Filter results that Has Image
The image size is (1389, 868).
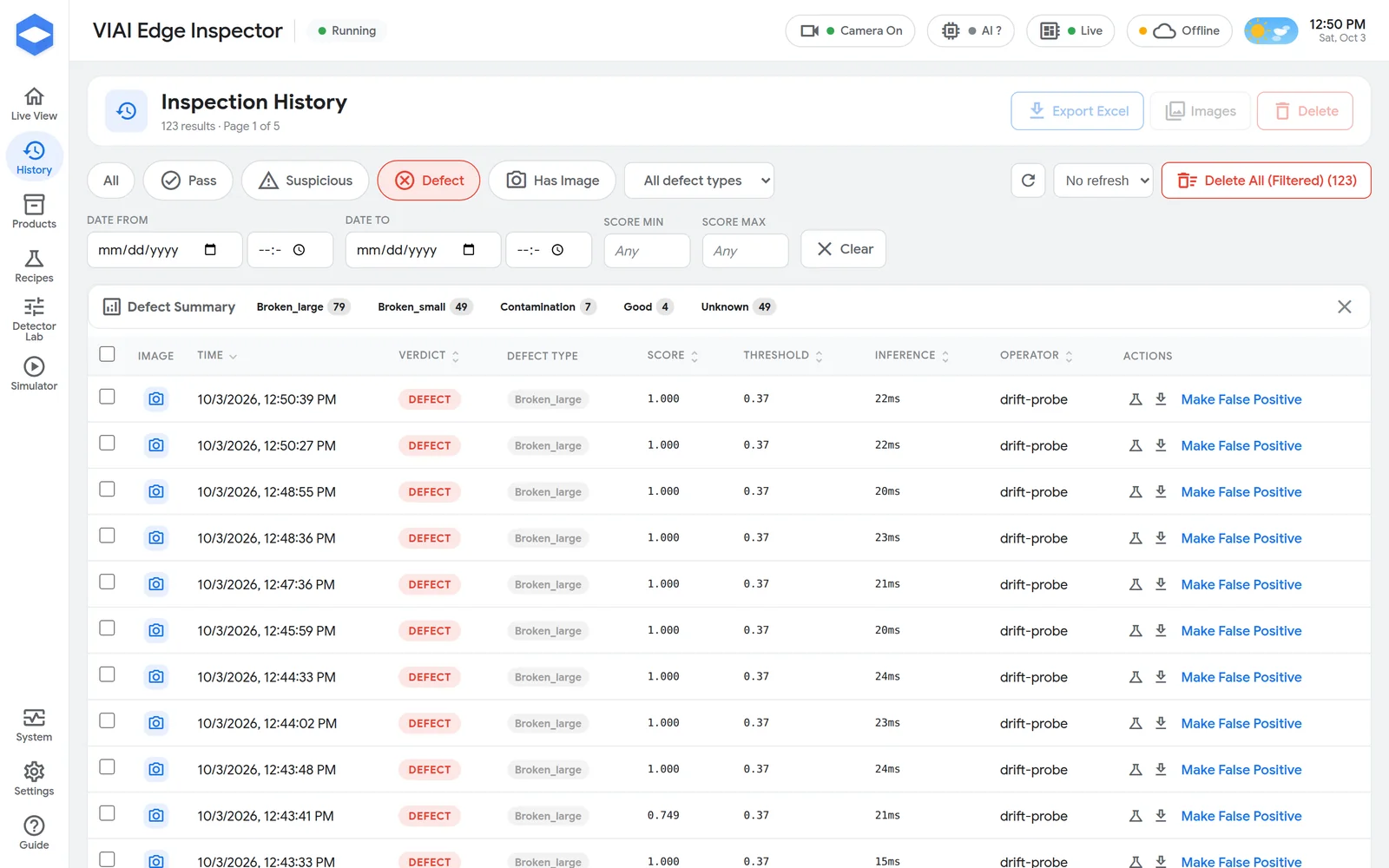coord(552,181)
